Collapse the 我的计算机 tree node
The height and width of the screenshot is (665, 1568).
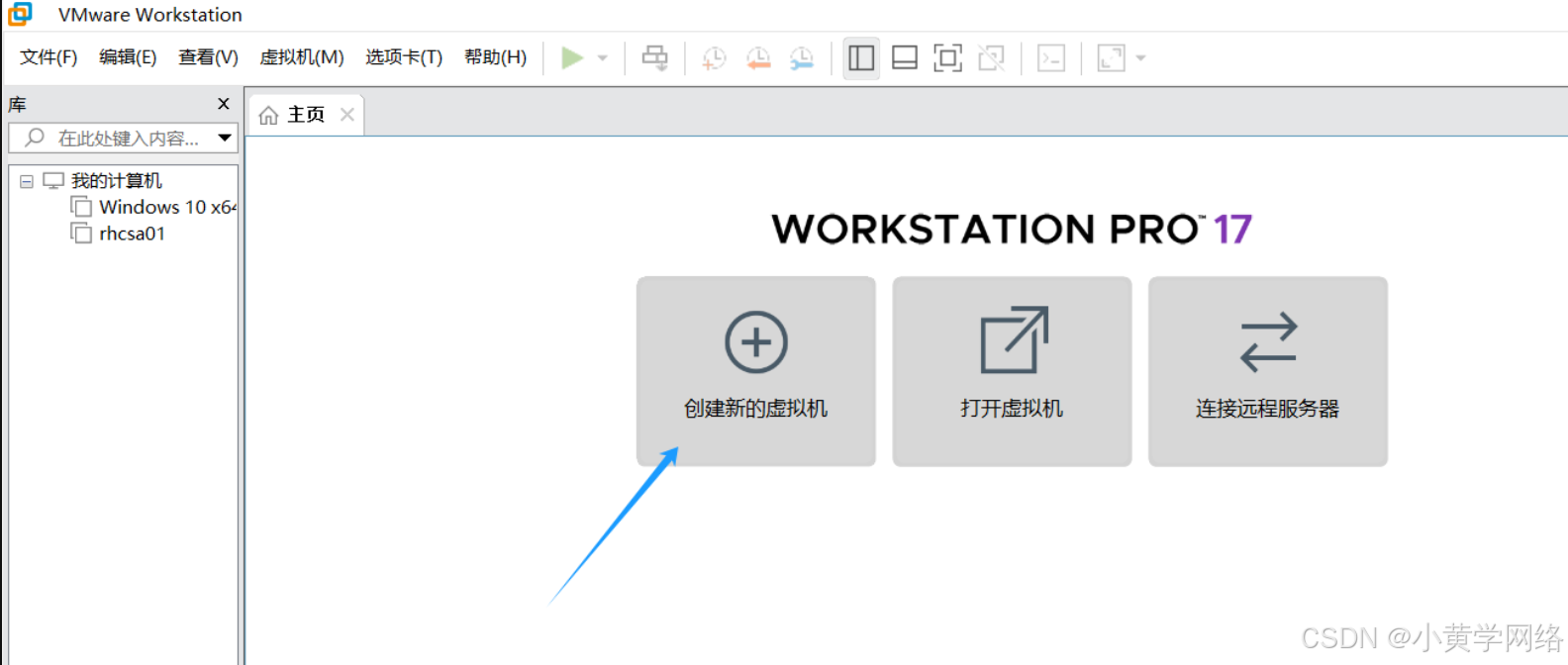click(x=27, y=181)
